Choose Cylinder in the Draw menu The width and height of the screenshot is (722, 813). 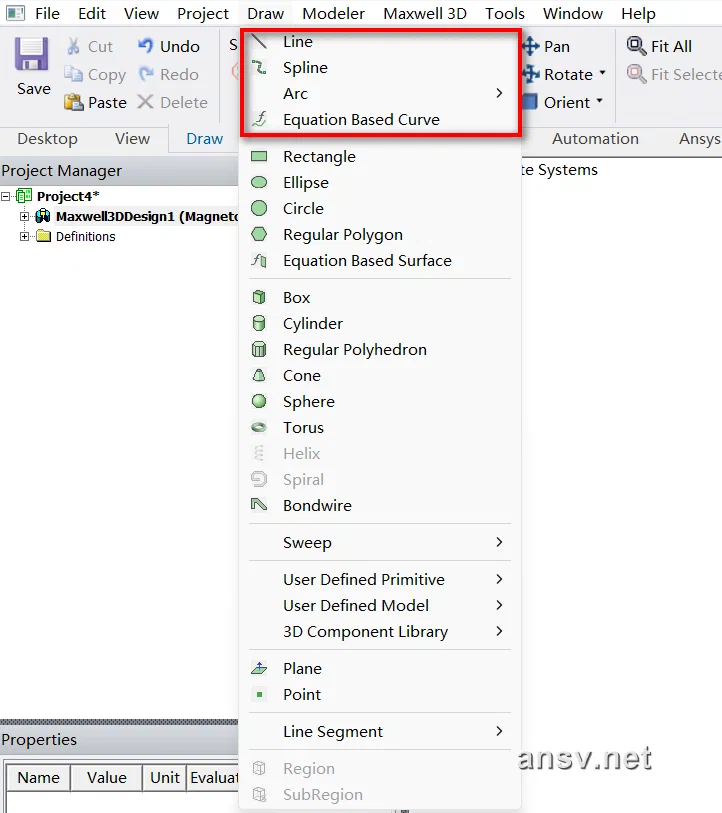click(x=380, y=324)
